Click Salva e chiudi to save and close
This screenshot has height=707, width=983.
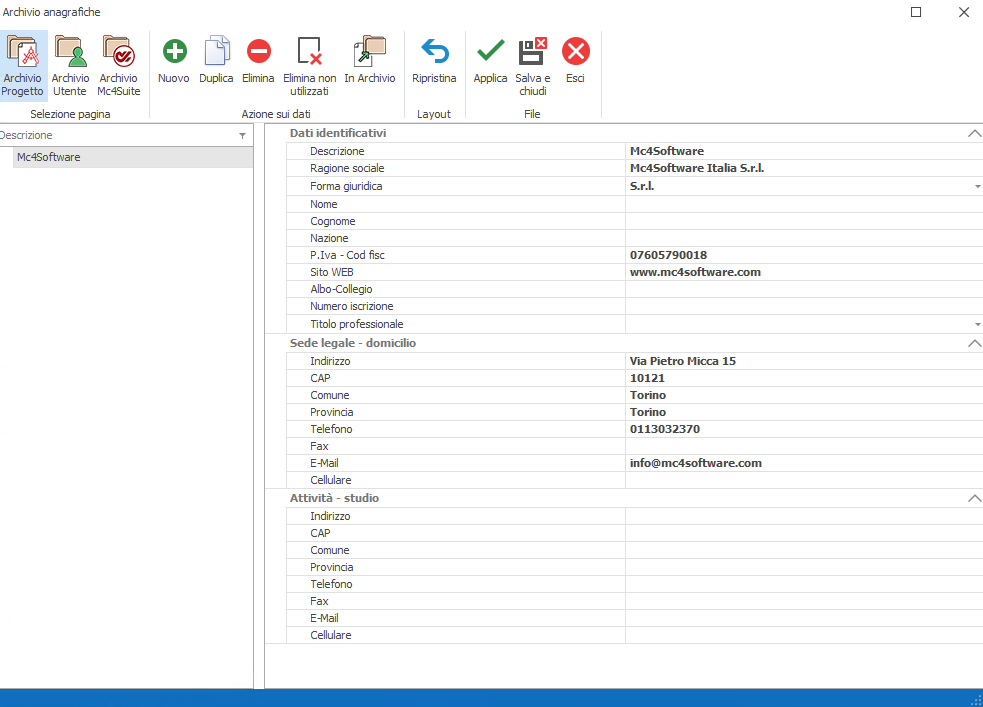click(x=533, y=66)
